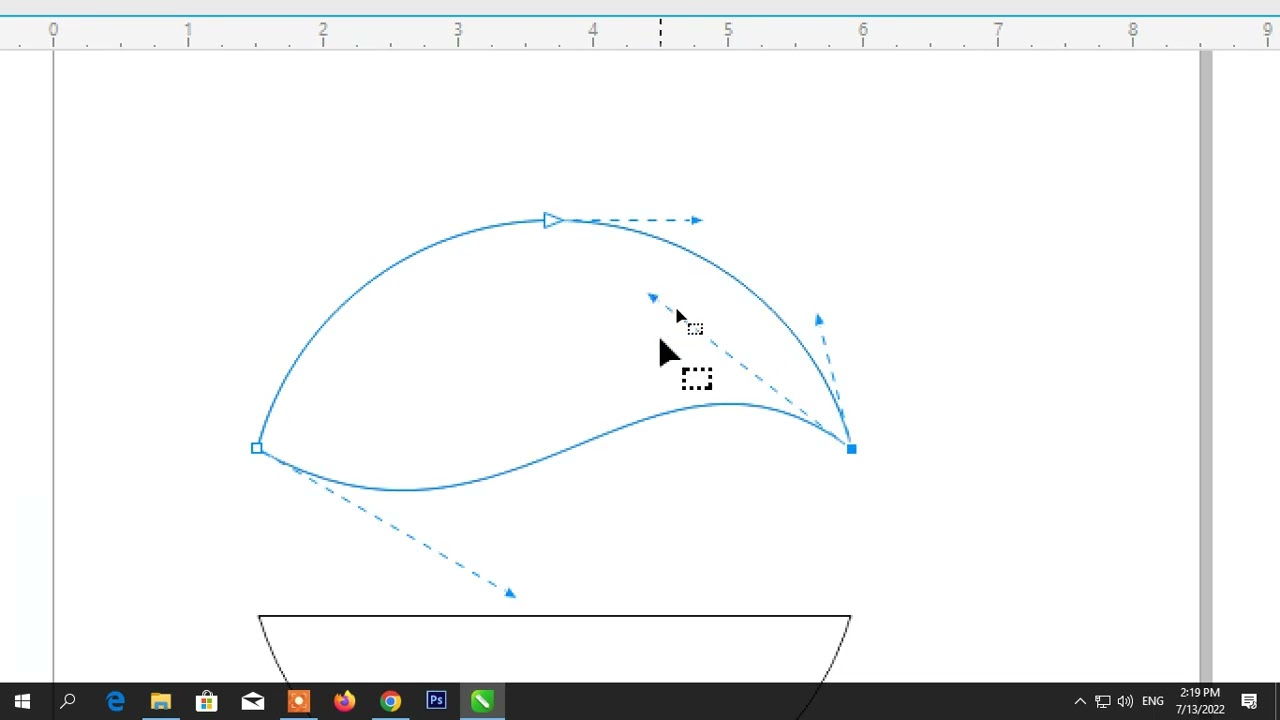Switch to Google Chrome on taskbar
This screenshot has width=1280, height=720.
click(x=390, y=701)
